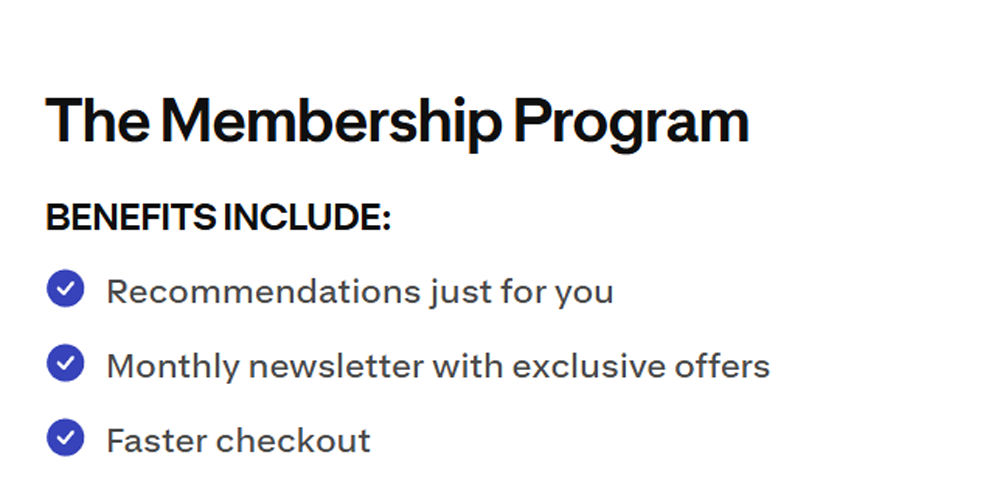Viewport: 1000px width, 494px height.
Task: Click the word 'BENEFITS' in the subheading
Action: 131,218
